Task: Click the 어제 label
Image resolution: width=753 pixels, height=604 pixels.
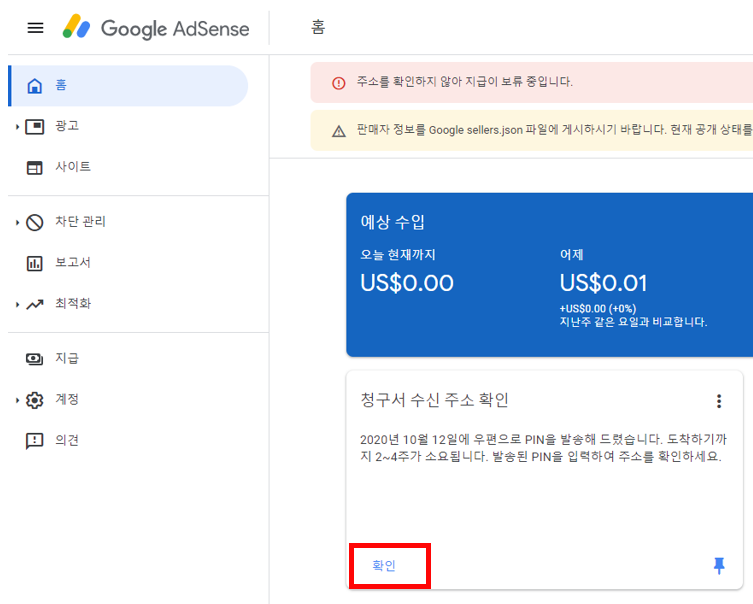Action: click(x=571, y=254)
